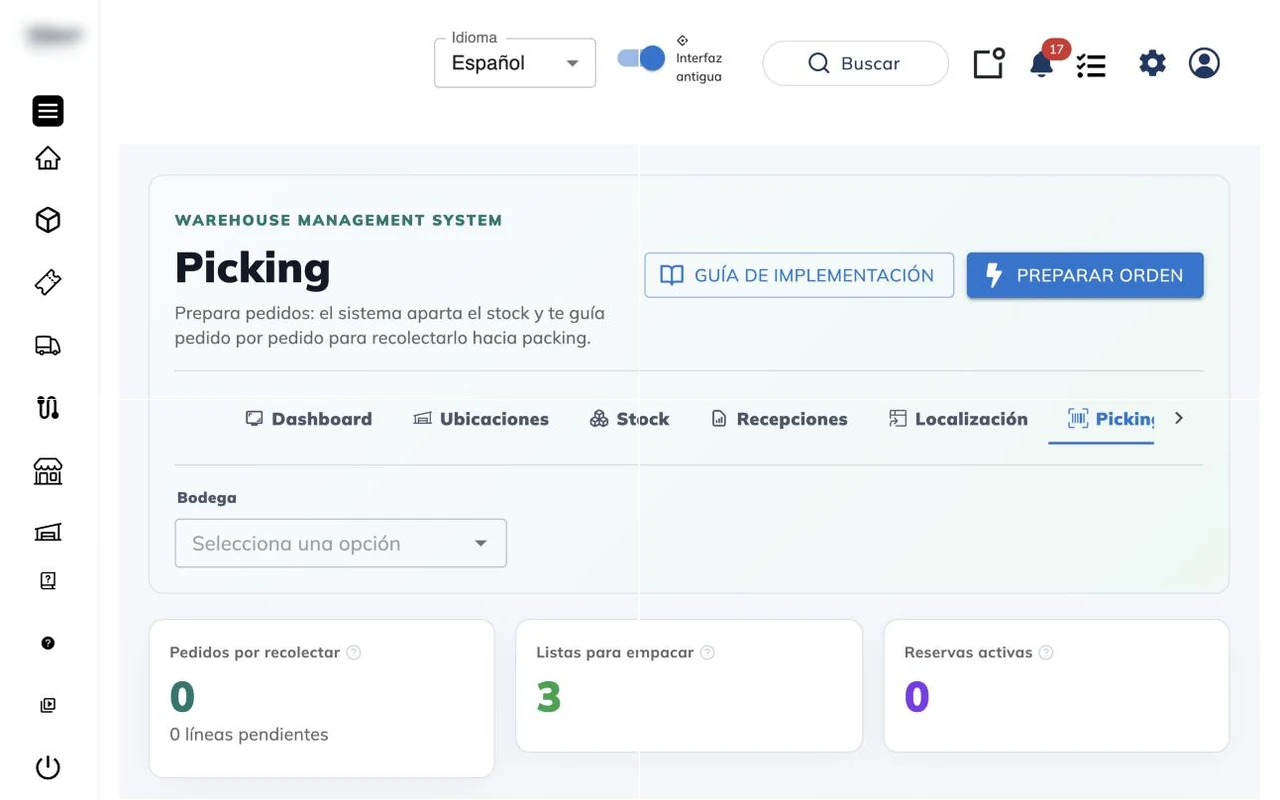Open the store icon in sidebar
Image resolution: width=1280 pixels, height=800 pixels.
tap(48, 471)
